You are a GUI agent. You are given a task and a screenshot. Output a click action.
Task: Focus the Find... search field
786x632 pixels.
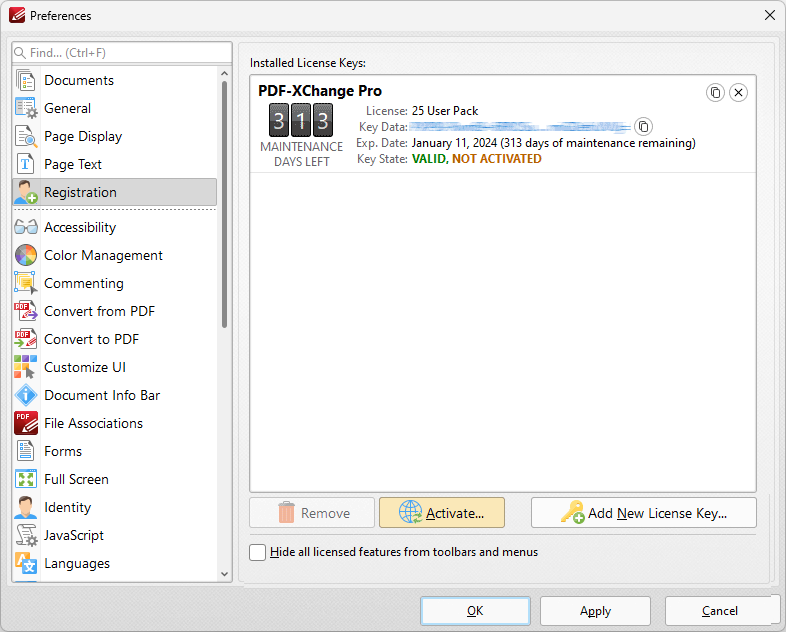point(122,53)
